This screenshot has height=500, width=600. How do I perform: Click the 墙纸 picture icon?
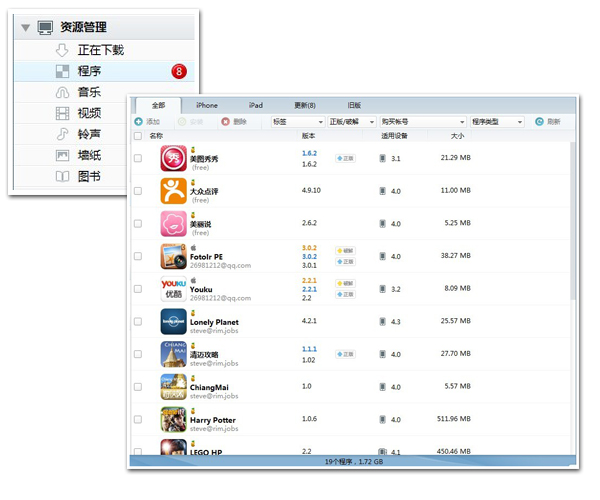pyautogui.click(x=62, y=155)
